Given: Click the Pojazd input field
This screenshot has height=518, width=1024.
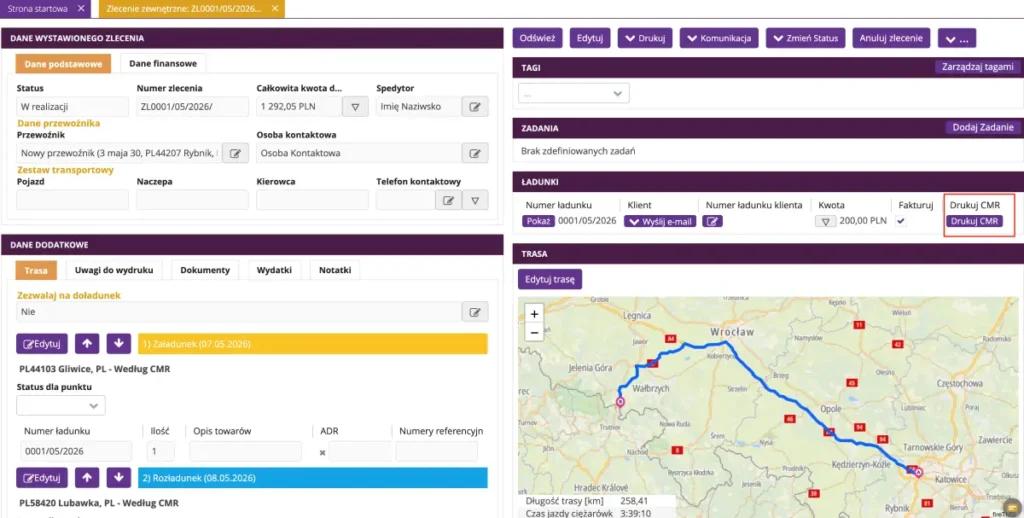Looking at the screenshot, I should [x=72, y=200].
